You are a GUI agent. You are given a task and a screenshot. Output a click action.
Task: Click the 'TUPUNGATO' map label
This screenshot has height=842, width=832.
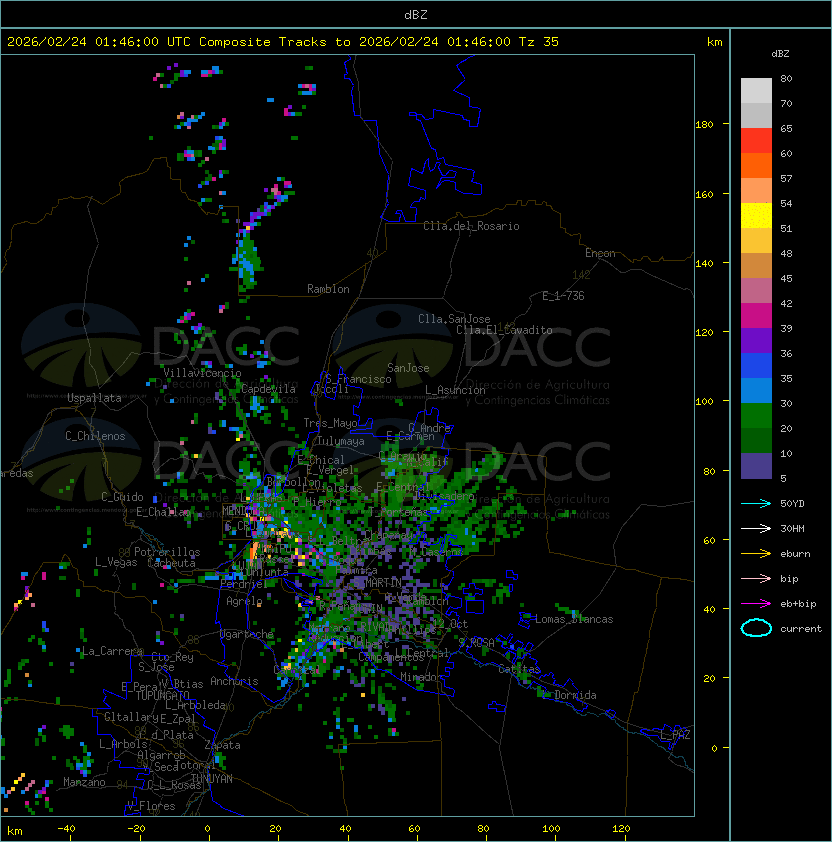tap(162, 695)
